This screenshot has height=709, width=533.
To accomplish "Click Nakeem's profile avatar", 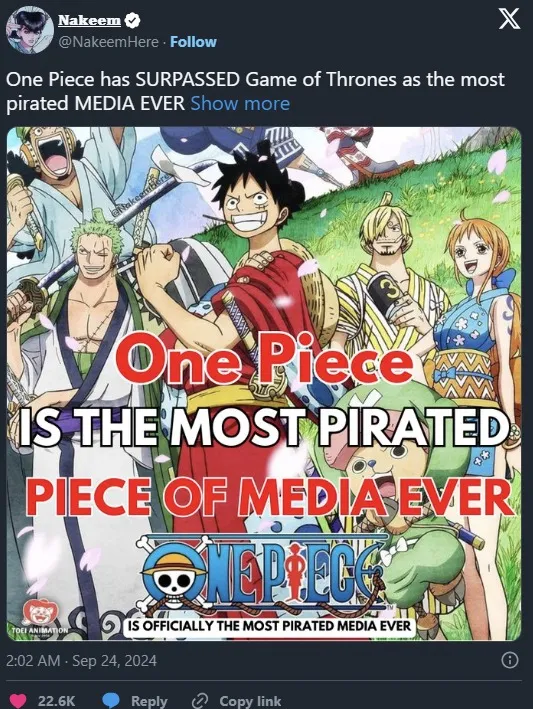I will [30, 30].
